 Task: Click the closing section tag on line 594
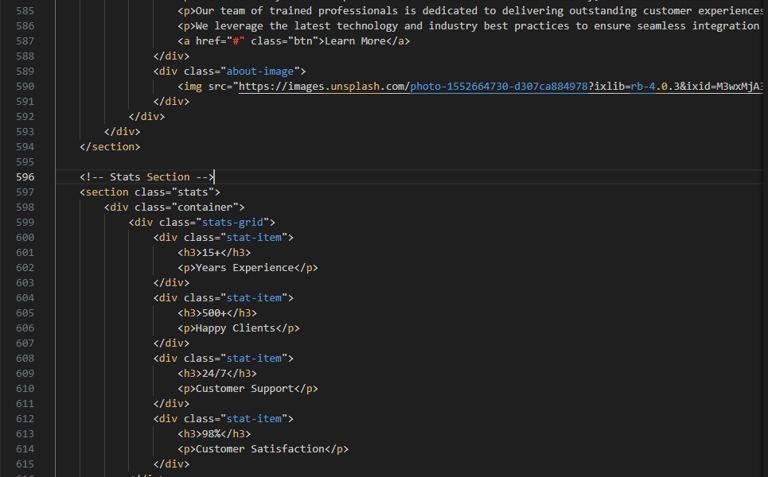click(x=110, y=147)
